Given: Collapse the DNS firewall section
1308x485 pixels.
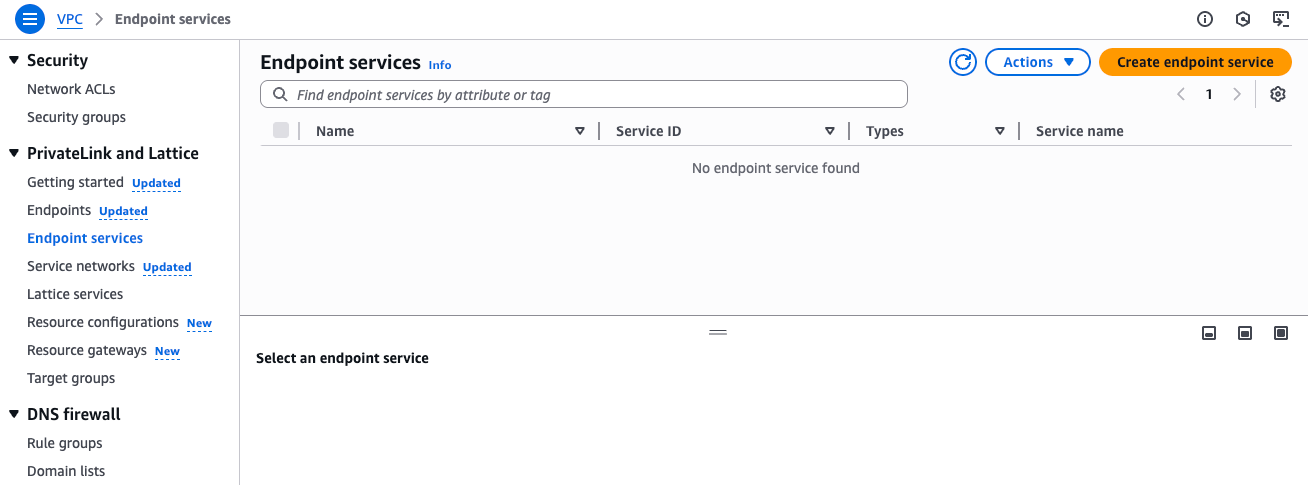Looking at the screenshot, I should point(14,415).
